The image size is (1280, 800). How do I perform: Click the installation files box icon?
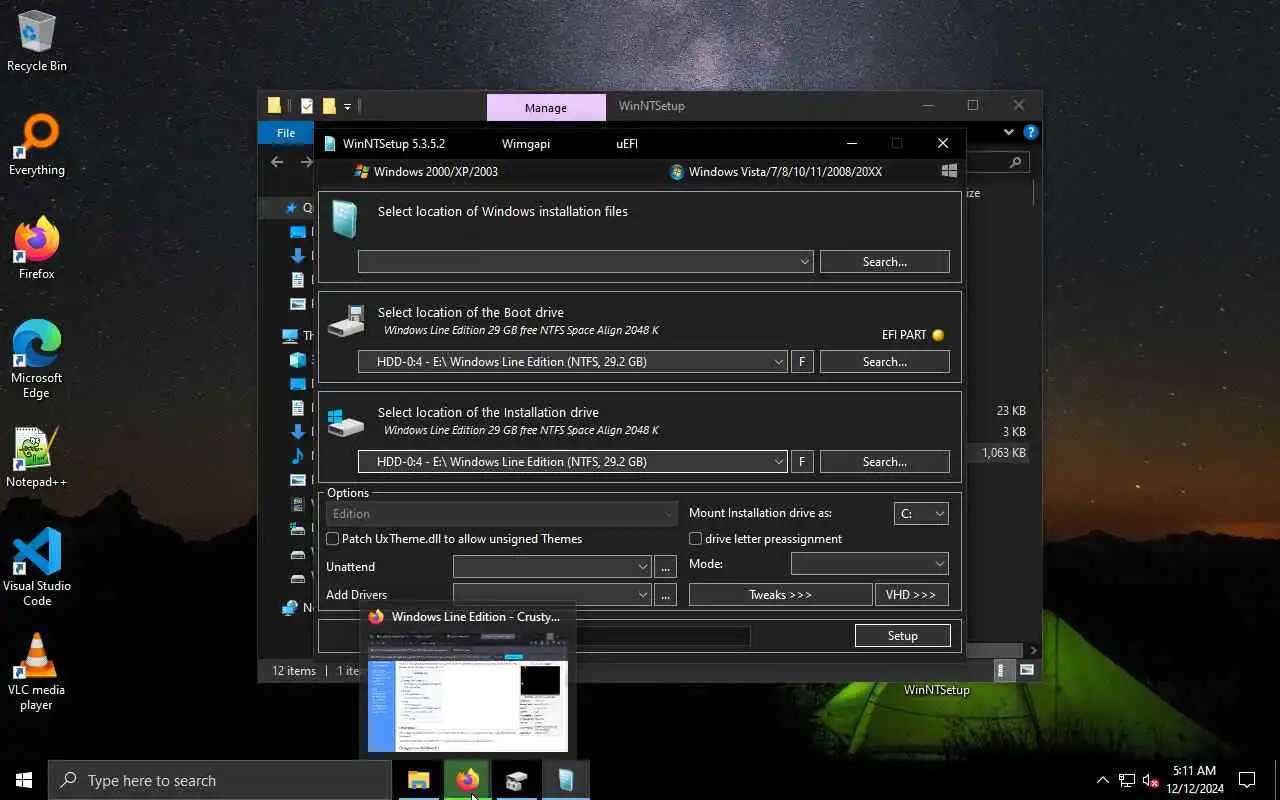(344, 219)
